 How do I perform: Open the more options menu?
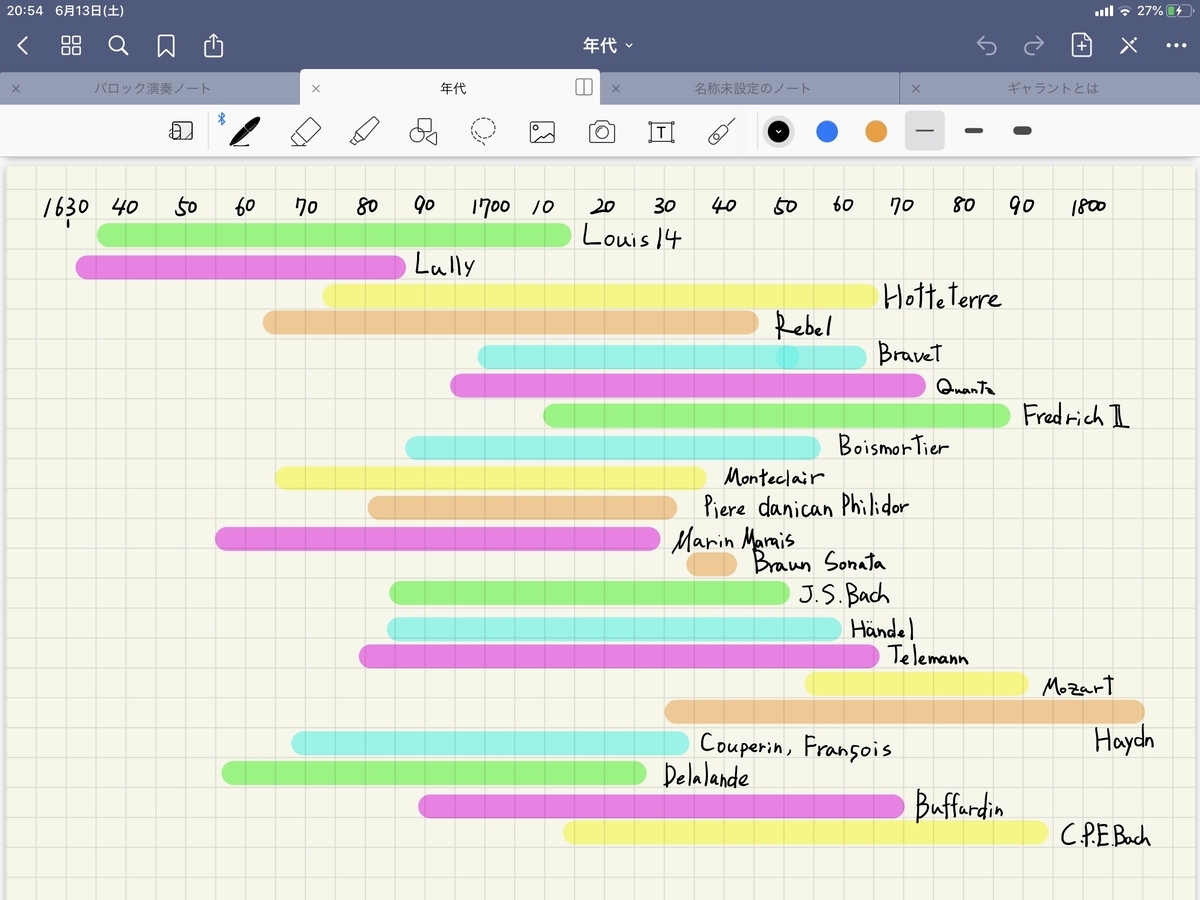tap(1176, 46)
